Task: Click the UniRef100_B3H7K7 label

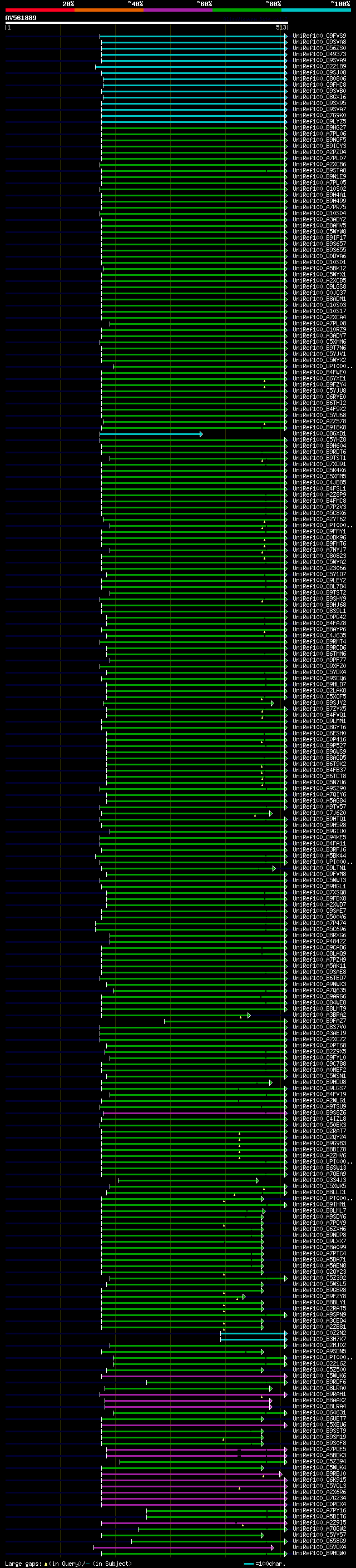Action: pyautogui.click(x=319, y=1339)
